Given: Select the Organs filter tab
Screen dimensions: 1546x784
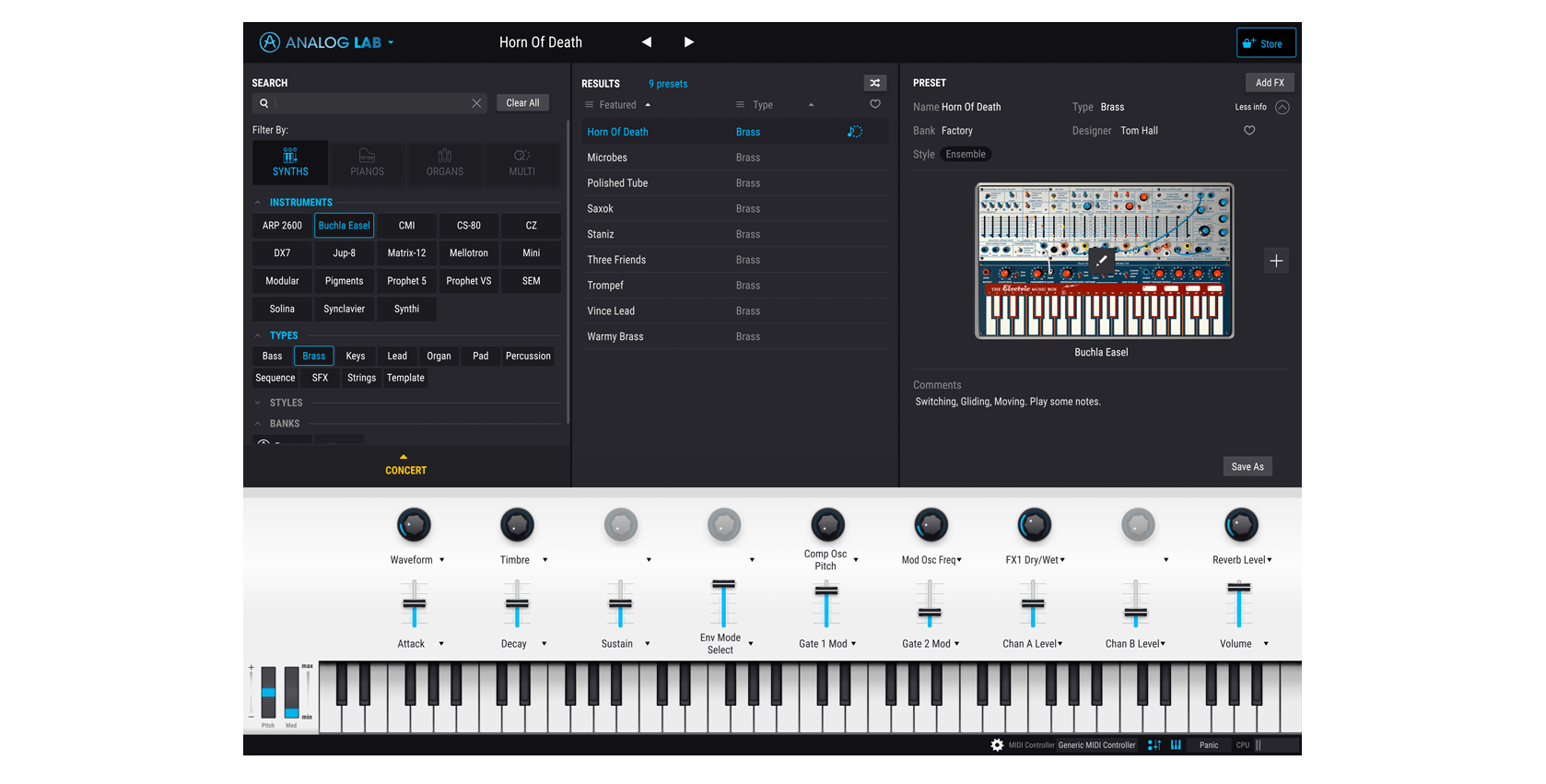Looking at the screenshot, I should [444, 162].
